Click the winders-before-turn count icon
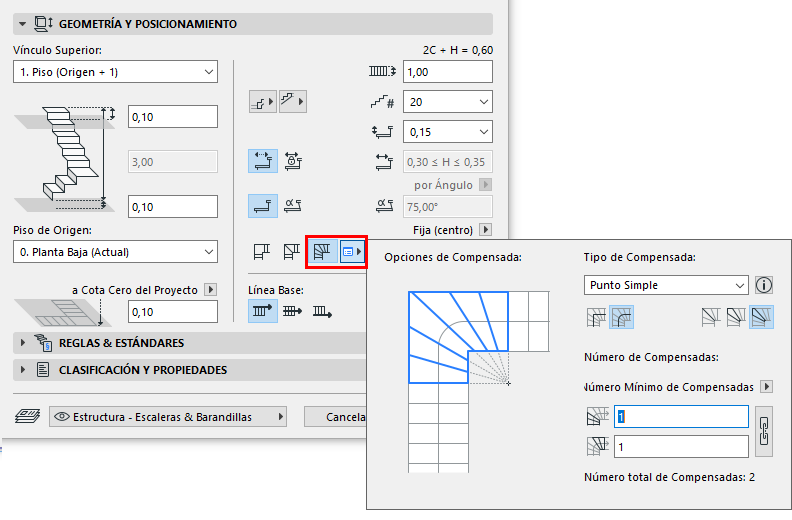The height and width of the screenshot is (520, 792). click(x=598, y=416)
